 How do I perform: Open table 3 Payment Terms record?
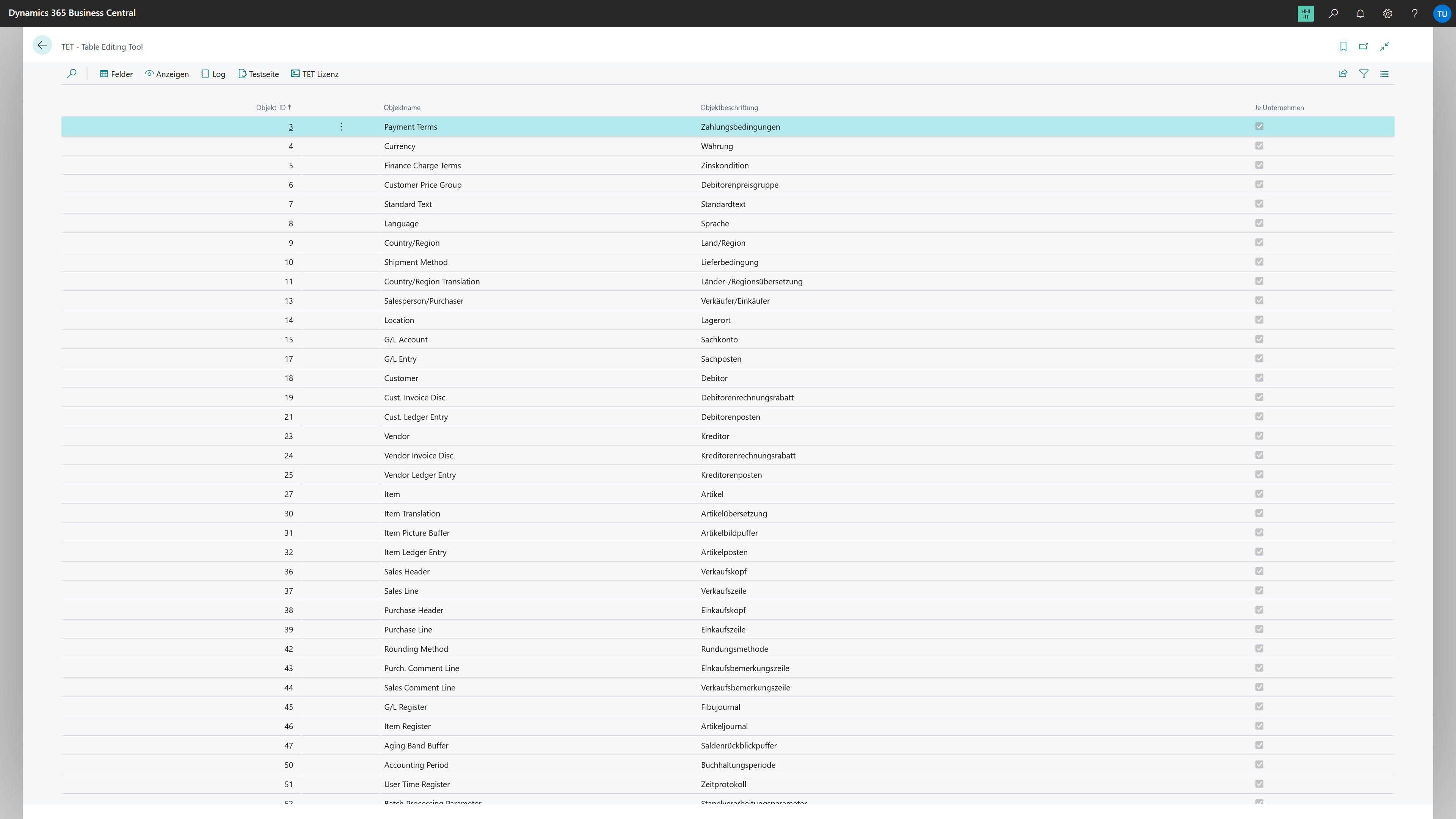(290, 127)
